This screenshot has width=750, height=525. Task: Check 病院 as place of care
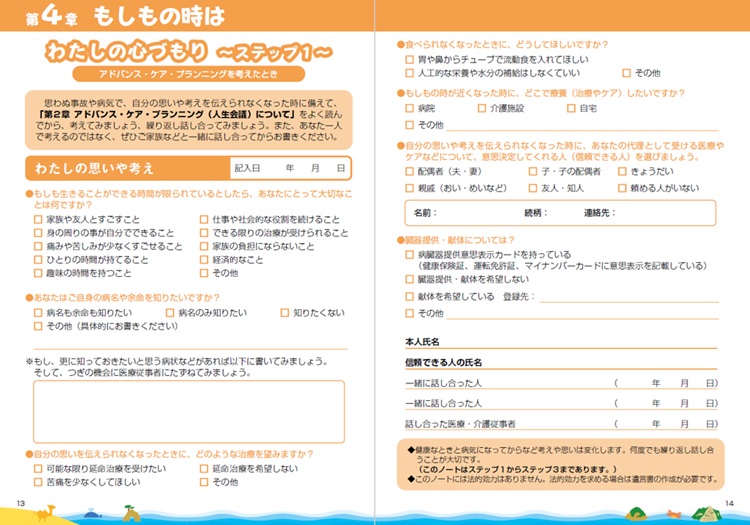[409, 108]
